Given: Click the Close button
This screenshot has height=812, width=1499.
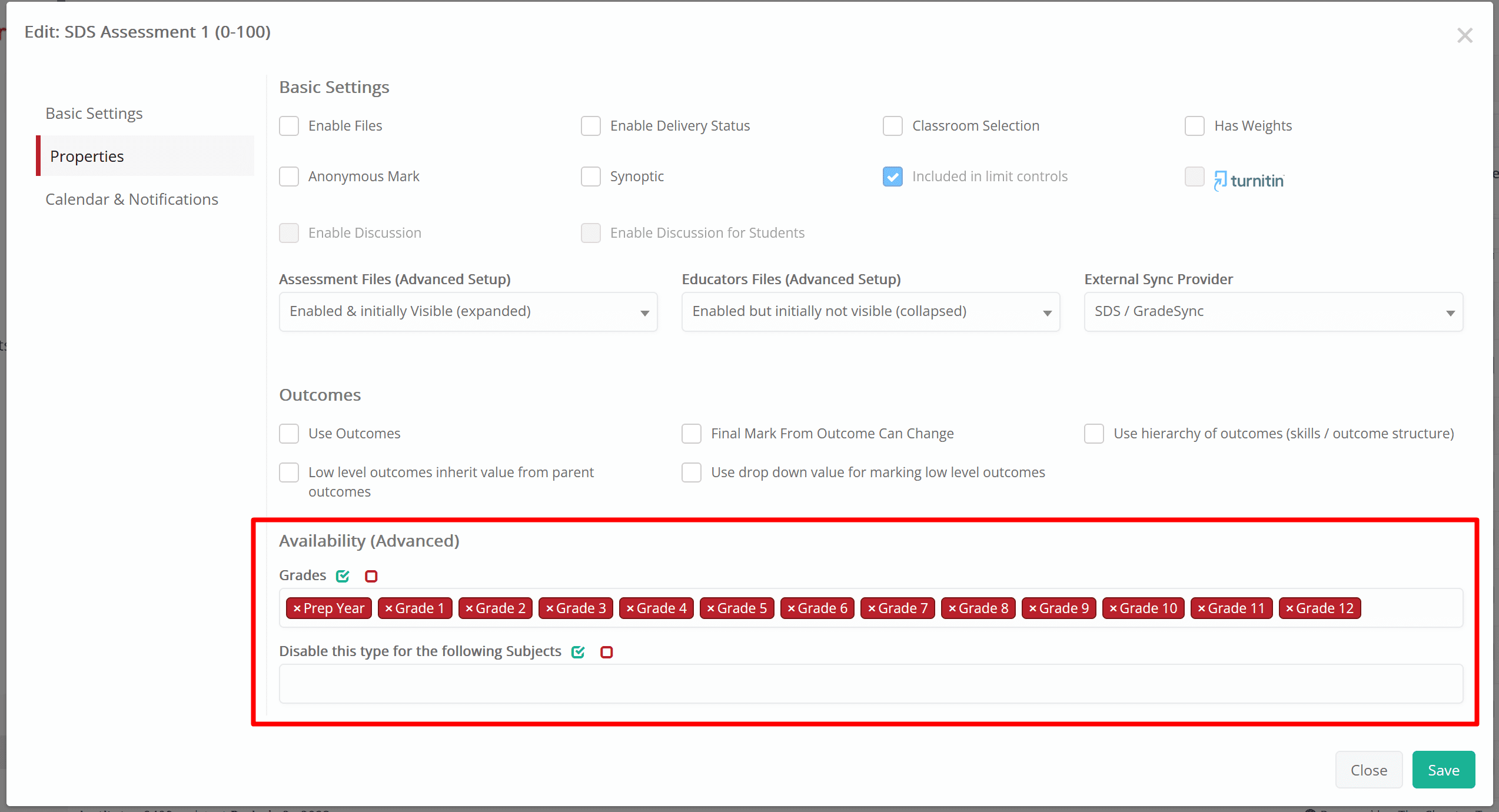Looking at the screenshot, I should [x=1369, y=770].
